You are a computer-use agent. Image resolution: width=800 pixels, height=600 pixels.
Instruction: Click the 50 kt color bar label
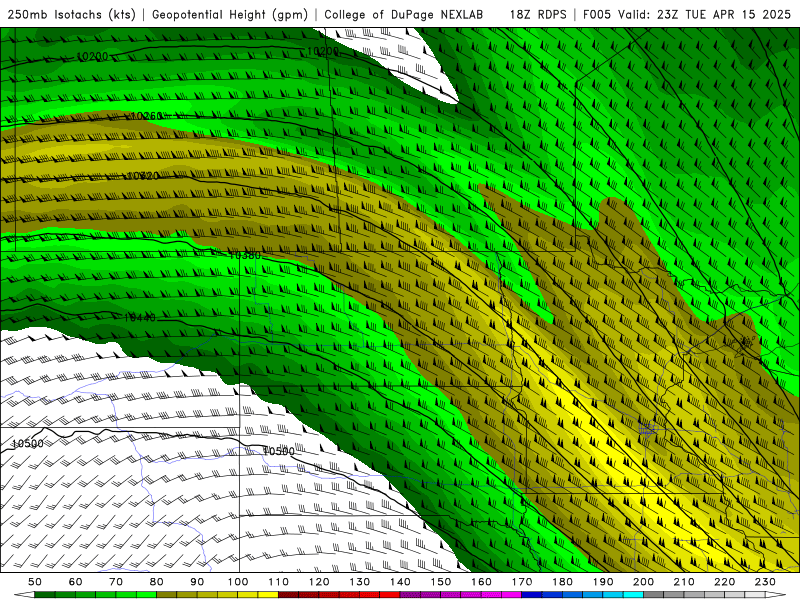click(x=35, y=582)
